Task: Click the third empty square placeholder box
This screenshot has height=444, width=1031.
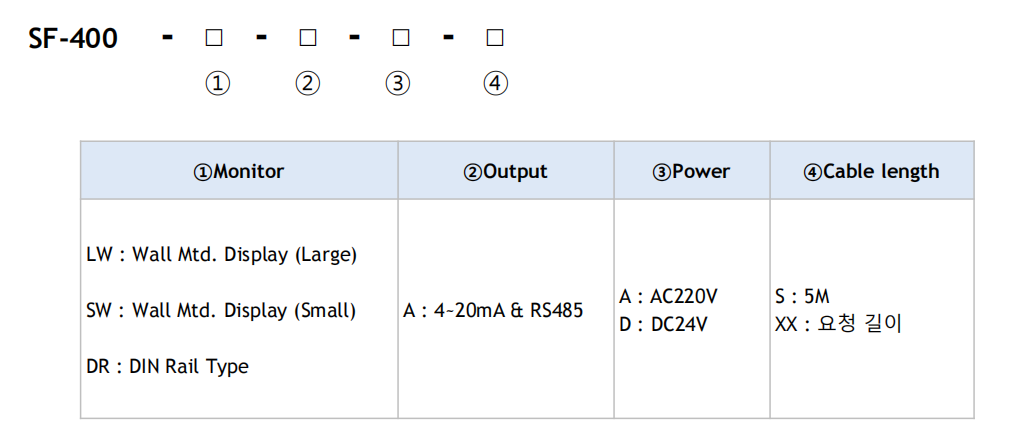Action: 400,39
